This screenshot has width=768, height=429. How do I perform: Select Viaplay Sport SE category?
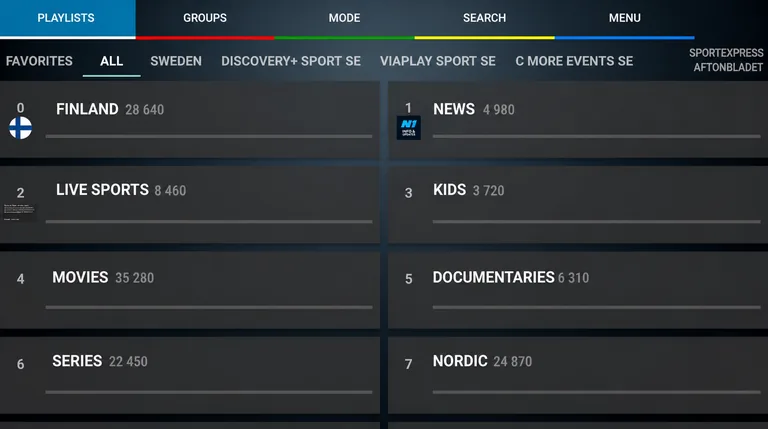pos(438,61)
